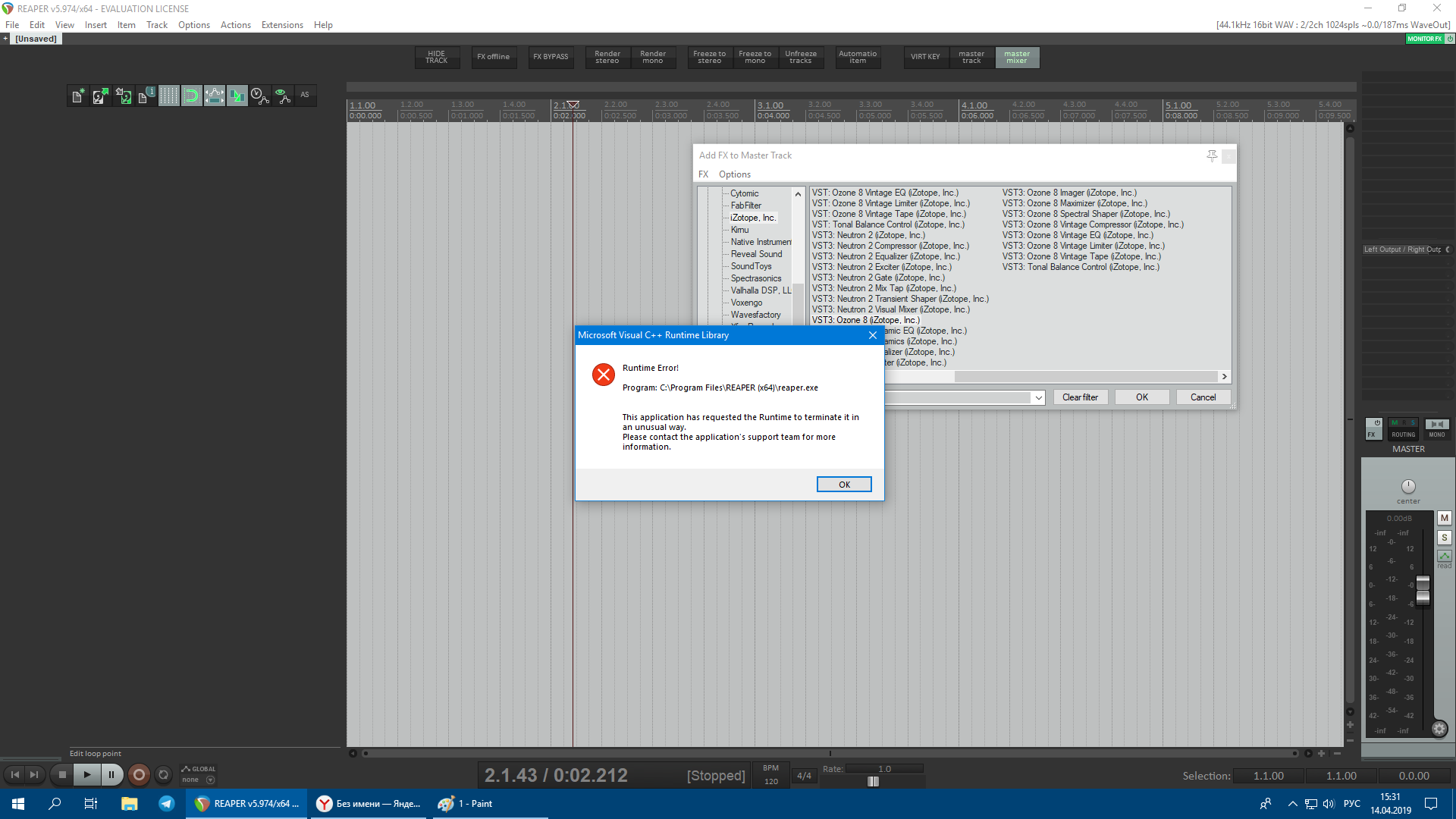Click the Clear filter button
The image size is (1456, 819).
(x=1080, y=397)
